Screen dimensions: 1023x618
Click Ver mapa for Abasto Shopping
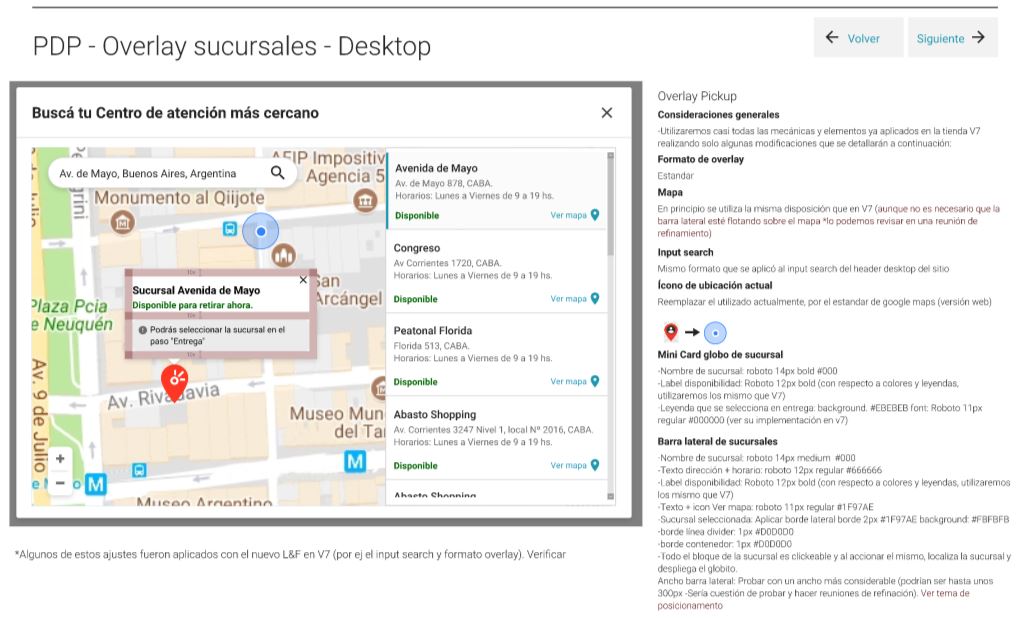click(575, 465)
